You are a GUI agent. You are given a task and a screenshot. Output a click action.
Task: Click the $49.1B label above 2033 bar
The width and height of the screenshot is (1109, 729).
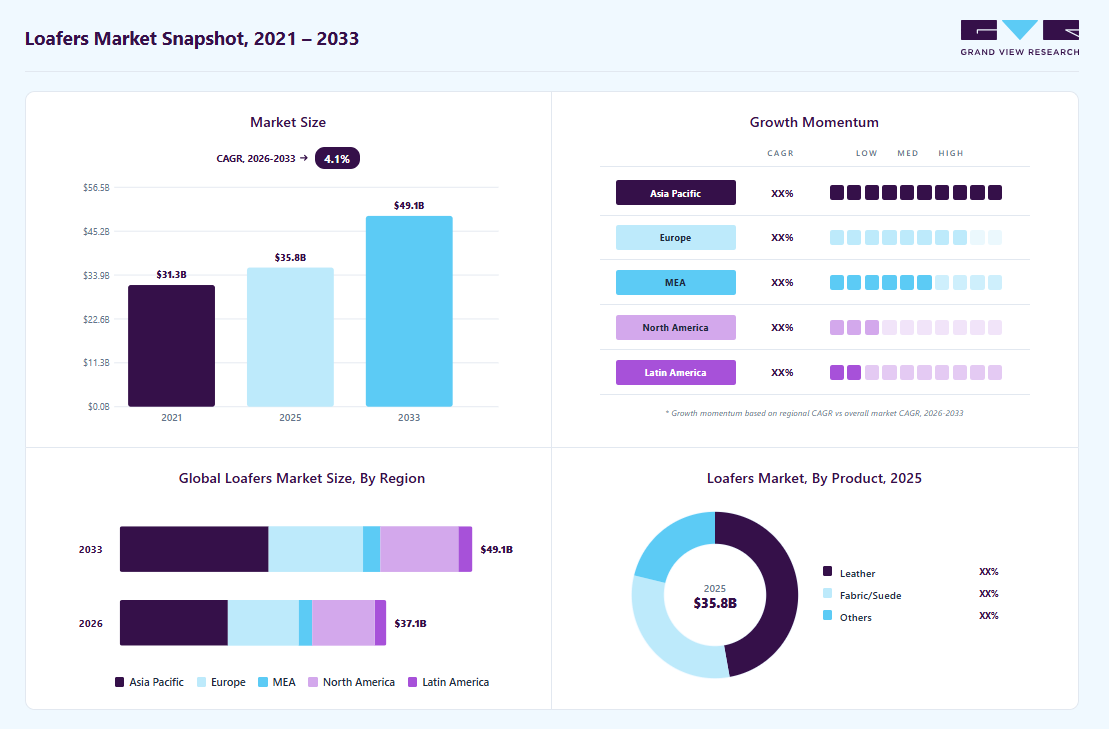pos(409,206)
